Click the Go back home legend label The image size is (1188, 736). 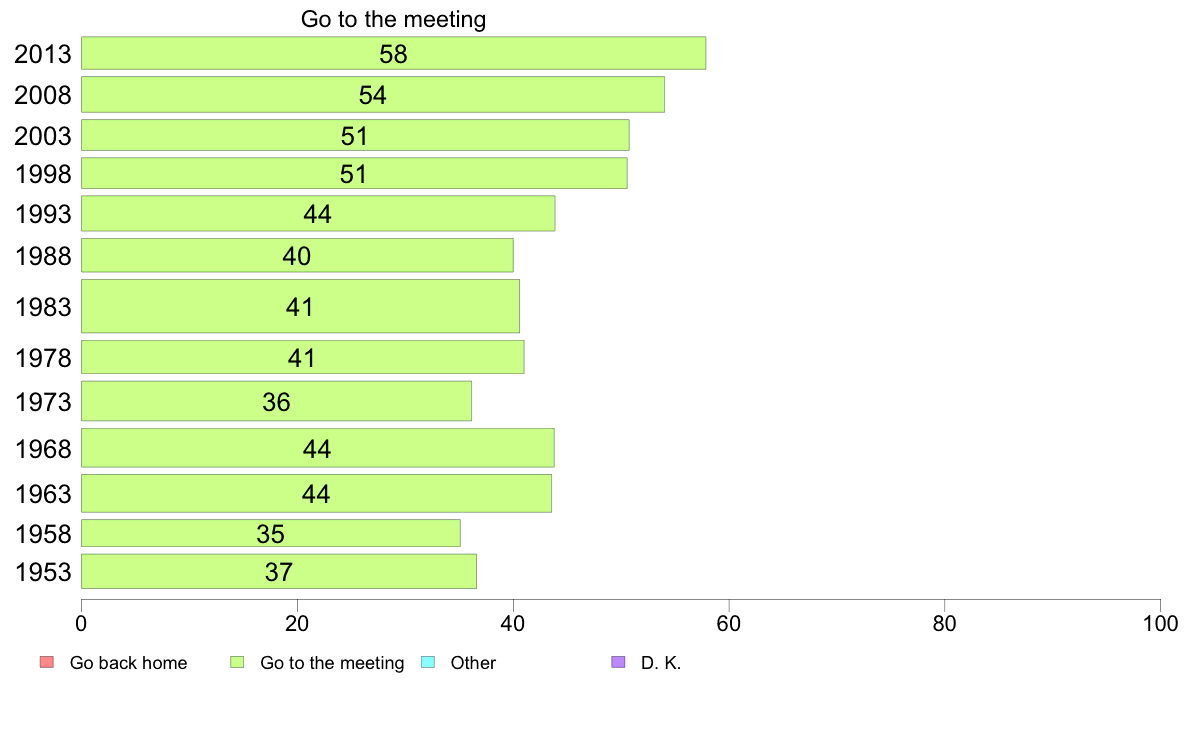click(128, 662)
